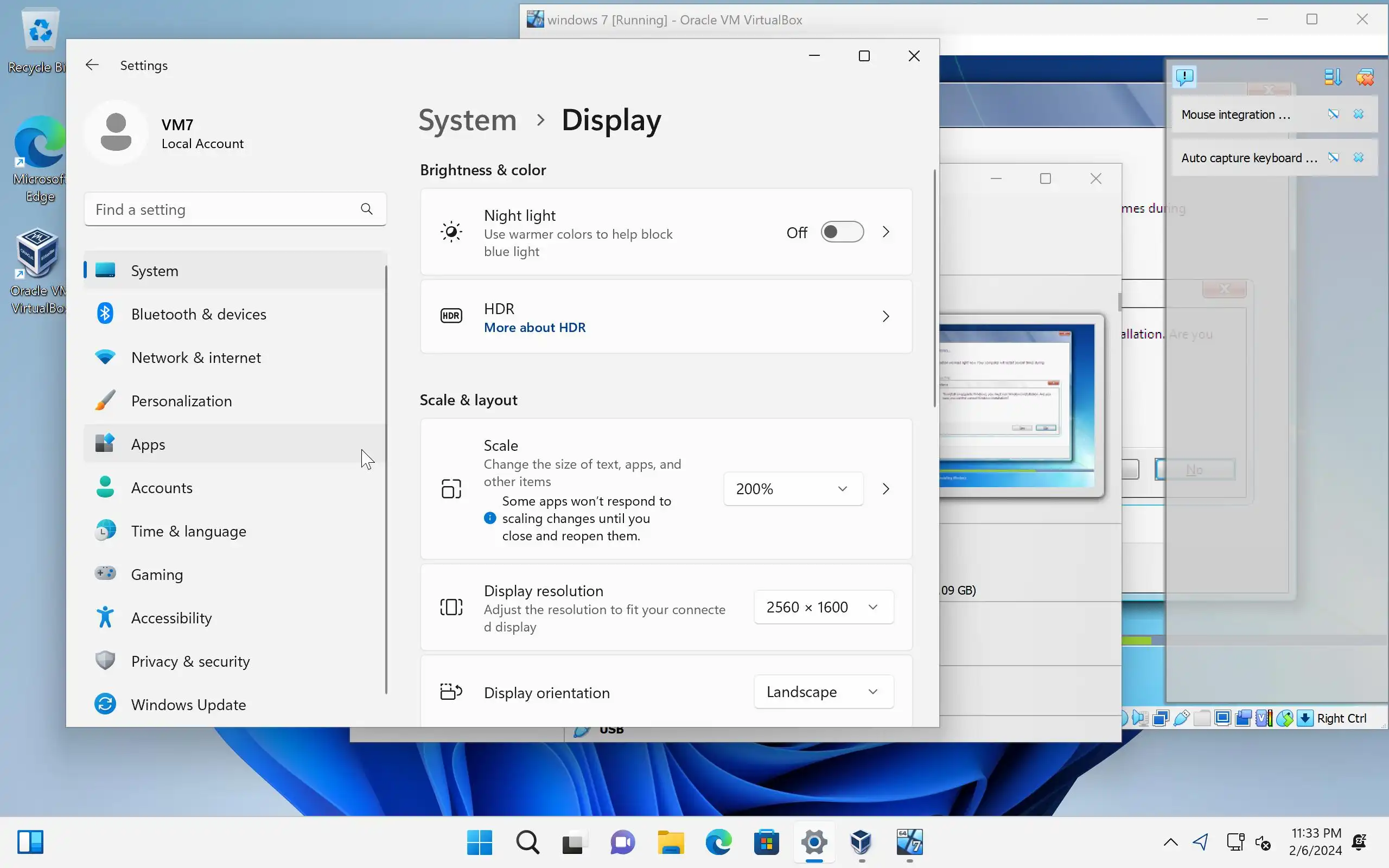The width and height of the screenshot is (1389, 868).
Task: Select Network & internet category
Action: click(196, 358)
